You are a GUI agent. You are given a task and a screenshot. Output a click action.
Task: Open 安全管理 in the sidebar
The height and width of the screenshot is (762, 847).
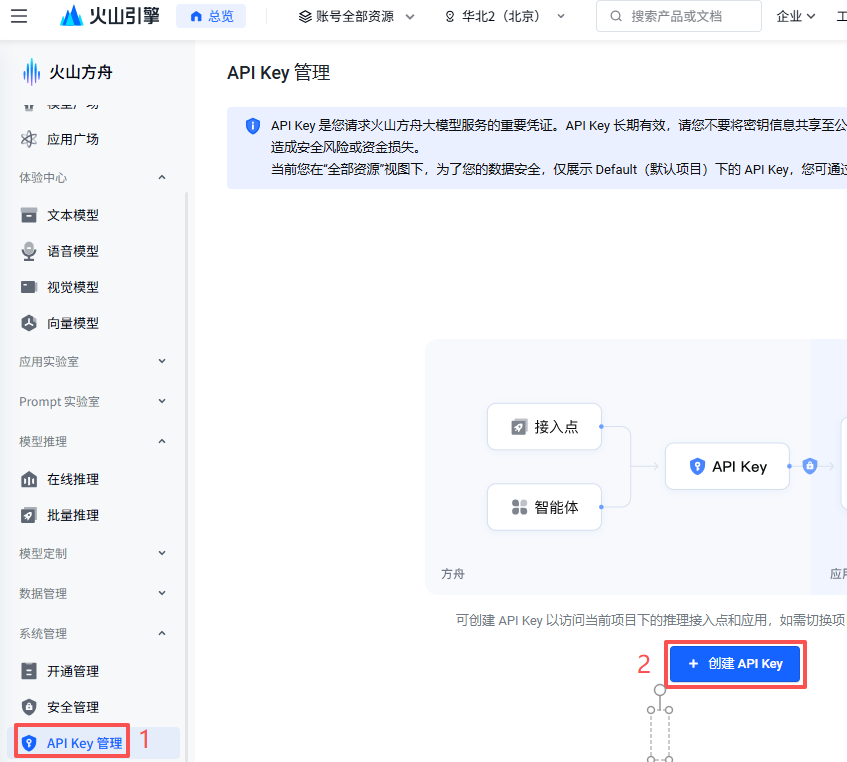72,707
